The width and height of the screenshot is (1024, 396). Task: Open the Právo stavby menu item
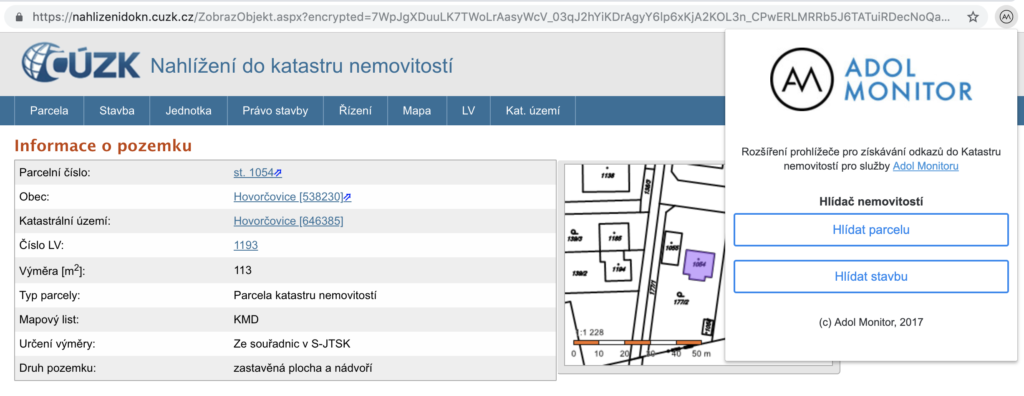(275, 110)
